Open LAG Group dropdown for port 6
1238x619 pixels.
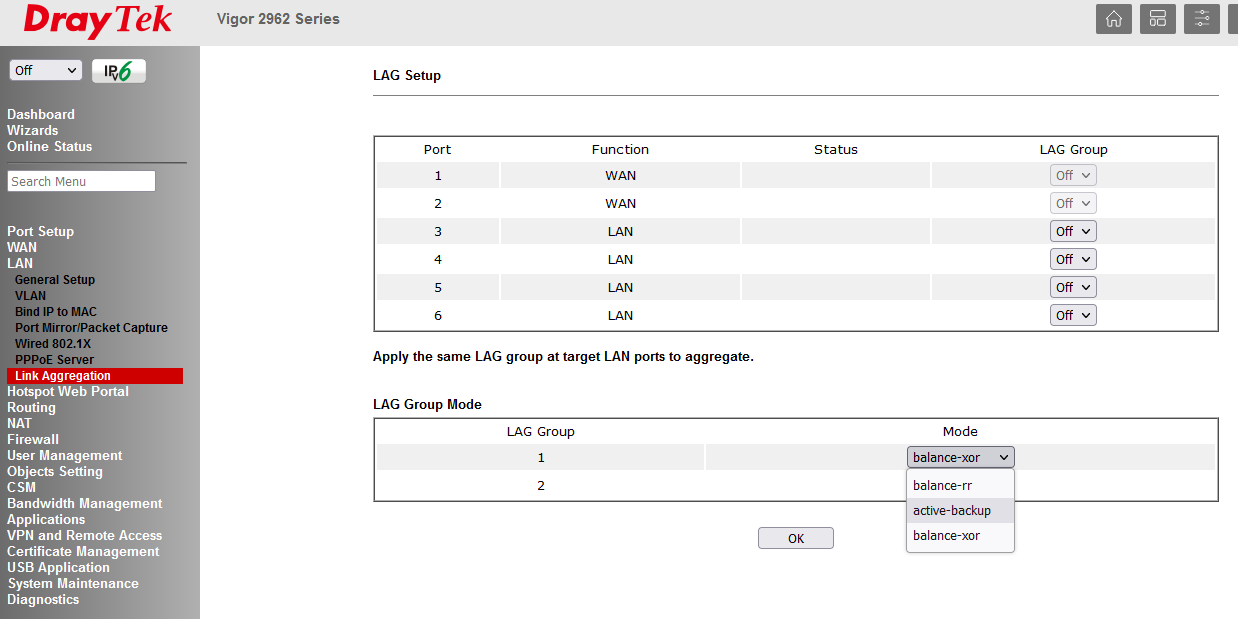[1073, 315]
